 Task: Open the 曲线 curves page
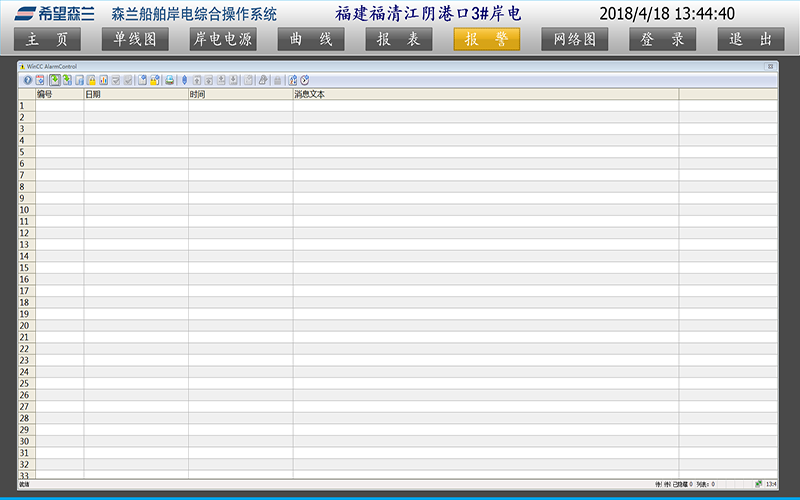[x=311, y=39]
